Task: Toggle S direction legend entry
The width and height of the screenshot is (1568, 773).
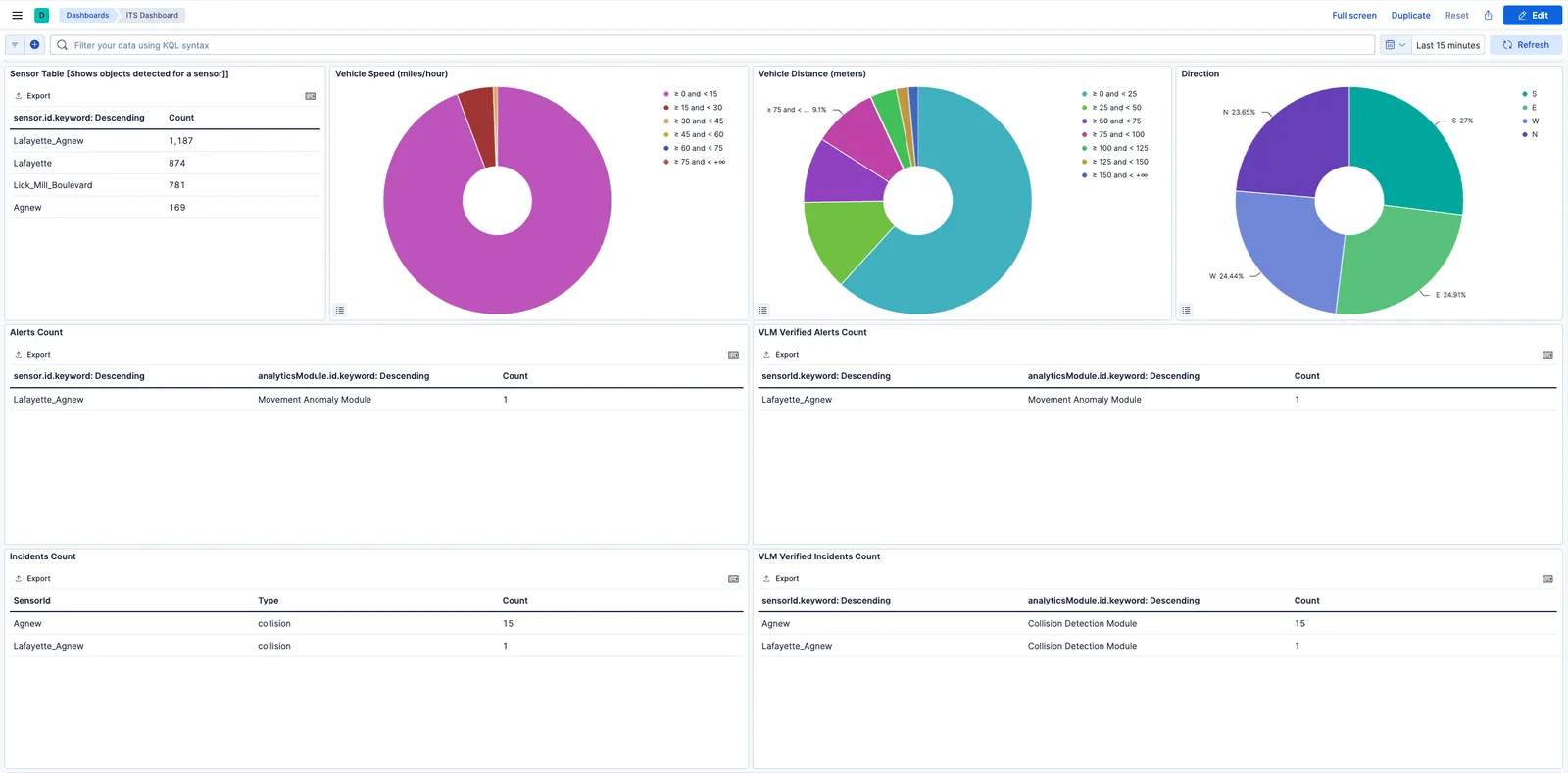Action: 1529,94
